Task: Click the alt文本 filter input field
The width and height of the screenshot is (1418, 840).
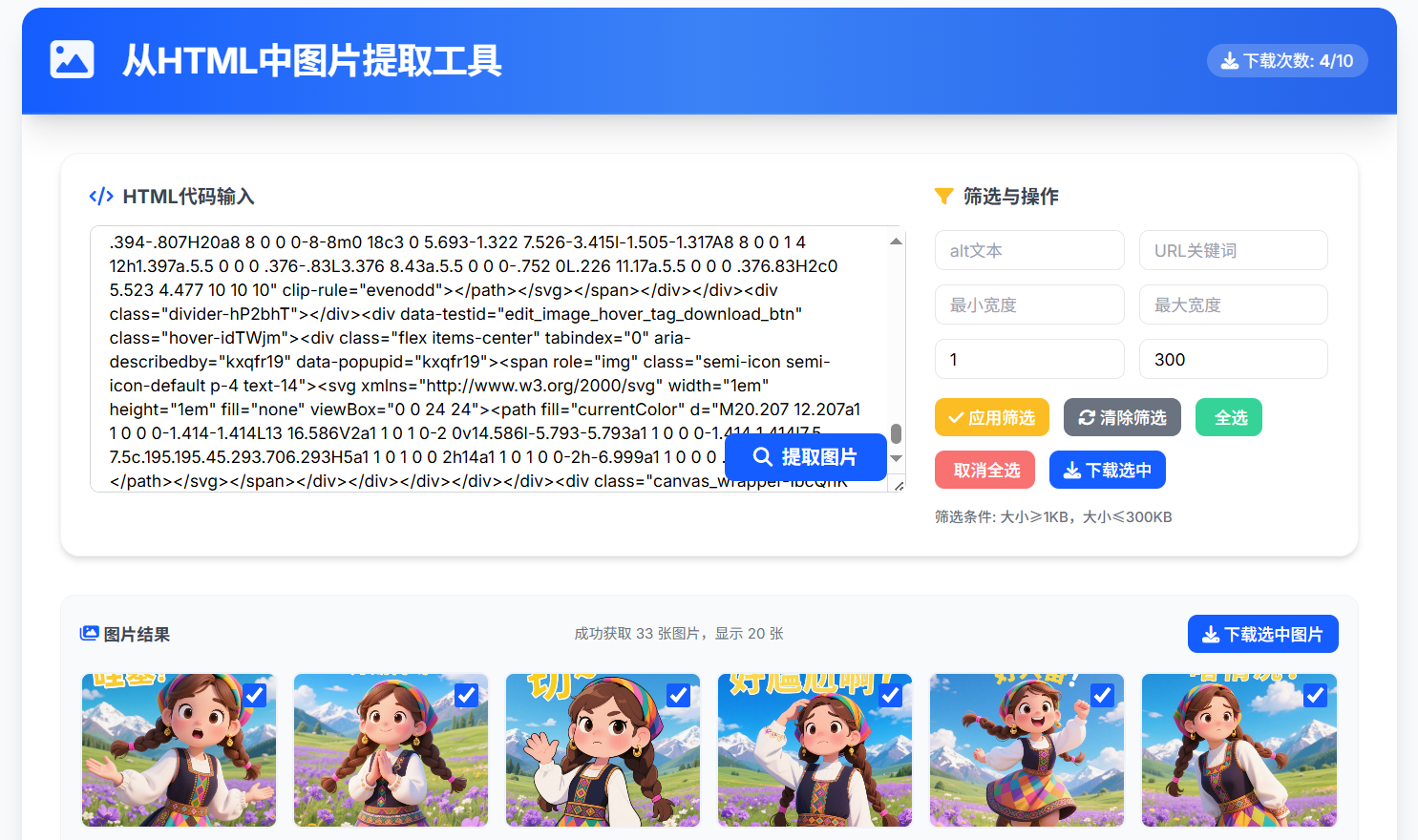Action: pos(1029,249)
